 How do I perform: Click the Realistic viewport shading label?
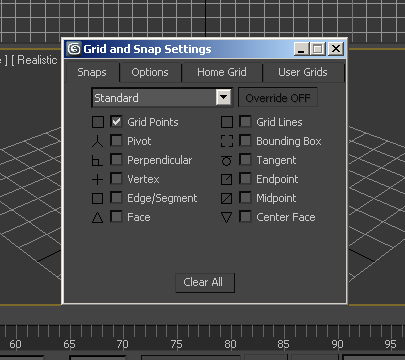[x=37, y=60]
